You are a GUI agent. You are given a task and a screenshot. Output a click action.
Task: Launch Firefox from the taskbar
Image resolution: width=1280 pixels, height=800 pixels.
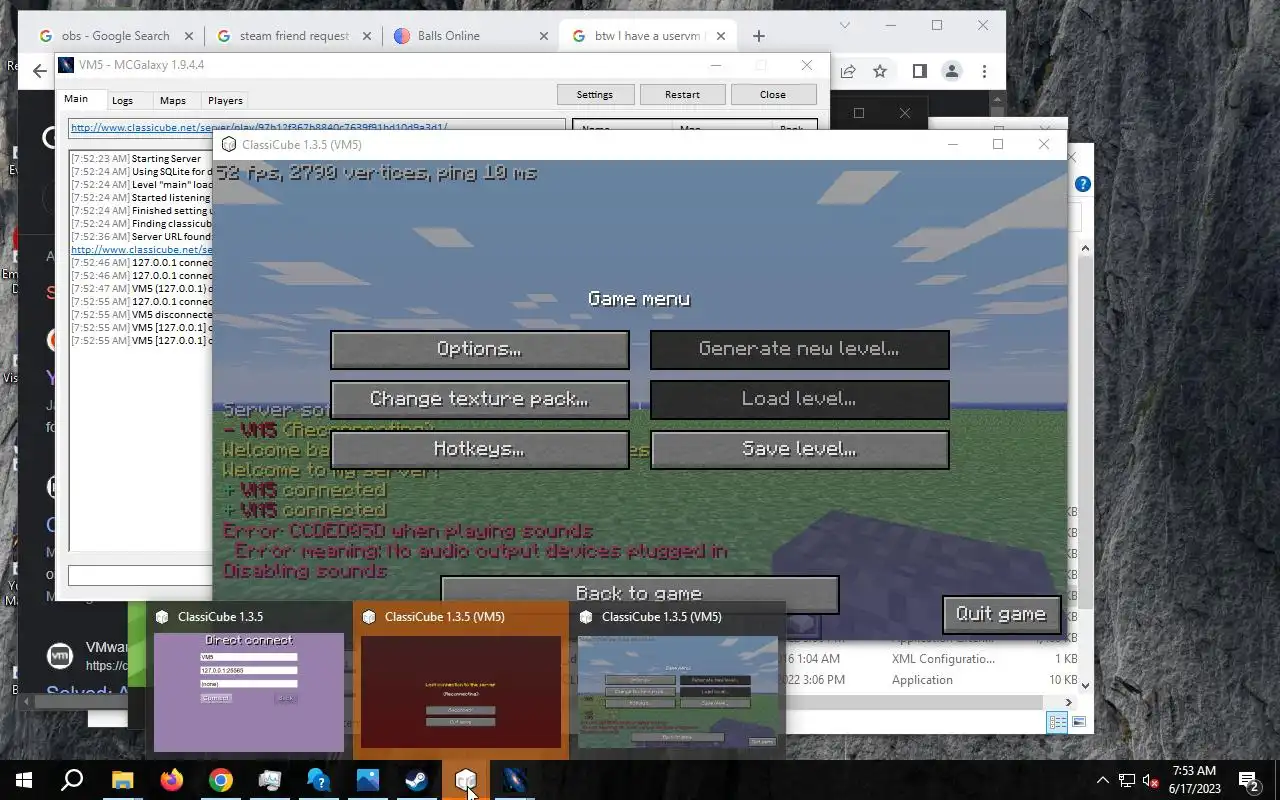171,780
